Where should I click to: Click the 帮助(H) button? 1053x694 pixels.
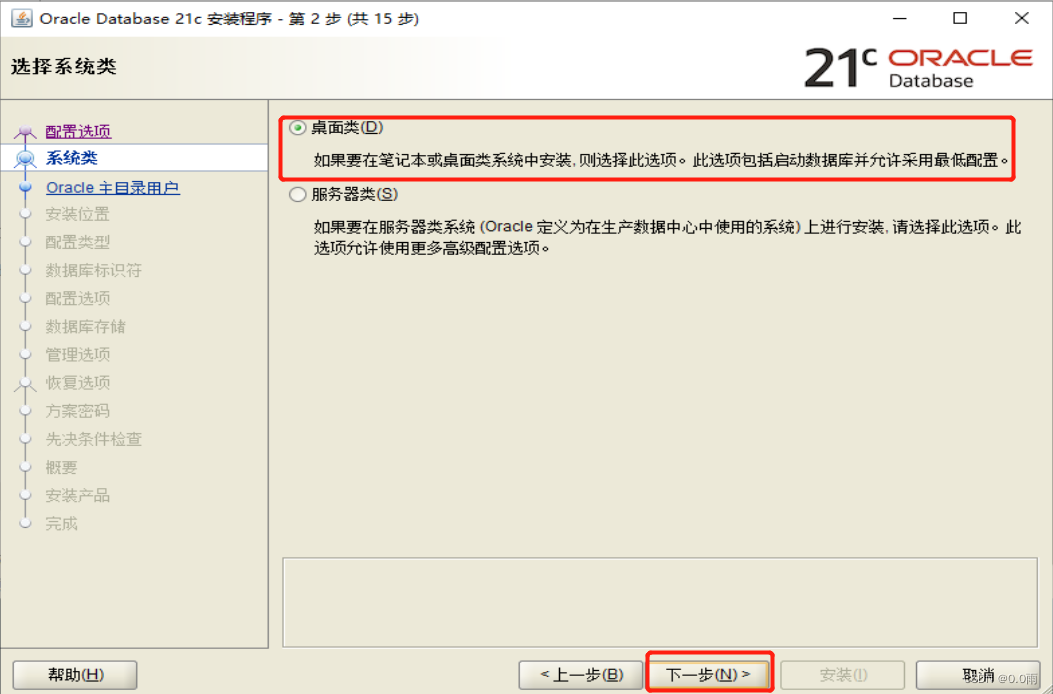pyautogui.click(x=75, y=674)
